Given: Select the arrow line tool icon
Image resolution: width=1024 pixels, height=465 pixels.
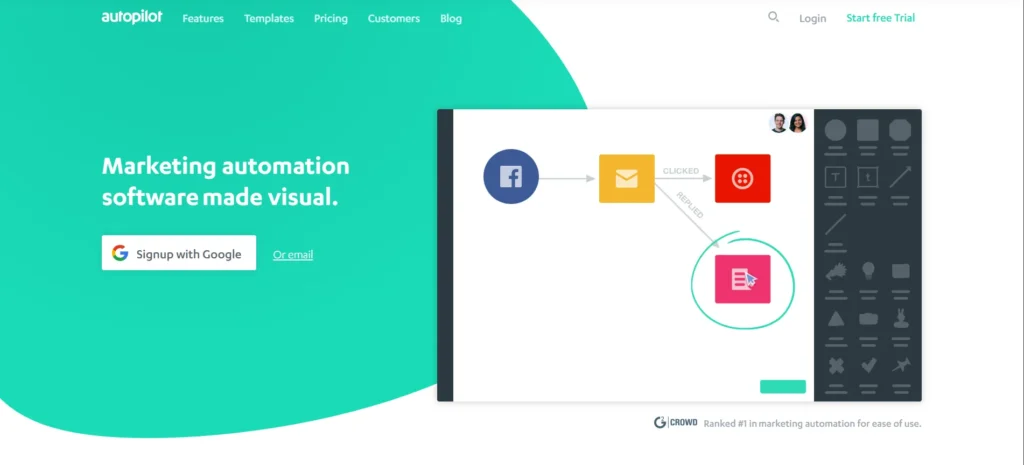Looking at the screenshot, I should tap(900, 176).
